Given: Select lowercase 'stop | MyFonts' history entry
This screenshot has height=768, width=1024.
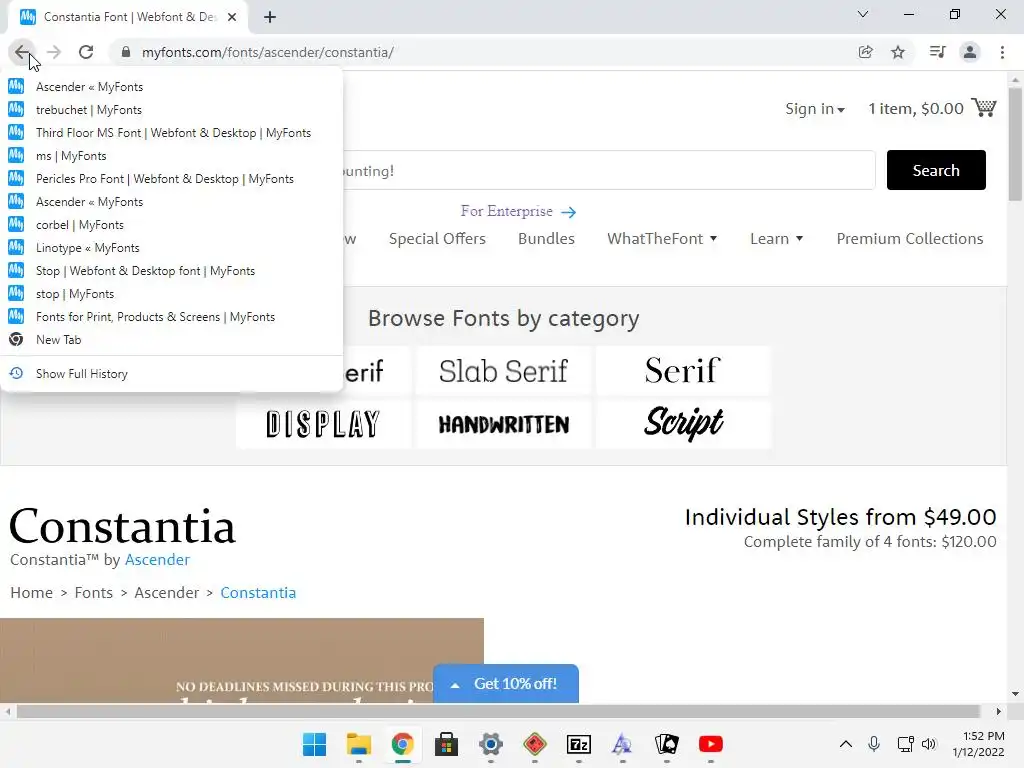Looking at the screenshot, I should (171, 294).
